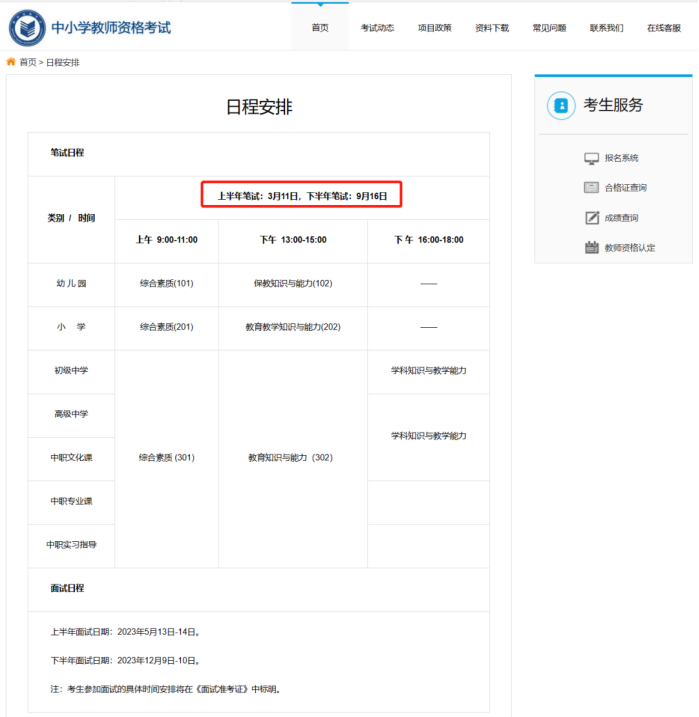Open the 教师资格认定 link
This screenshot has width=699, height=717.
pos(629,248)
